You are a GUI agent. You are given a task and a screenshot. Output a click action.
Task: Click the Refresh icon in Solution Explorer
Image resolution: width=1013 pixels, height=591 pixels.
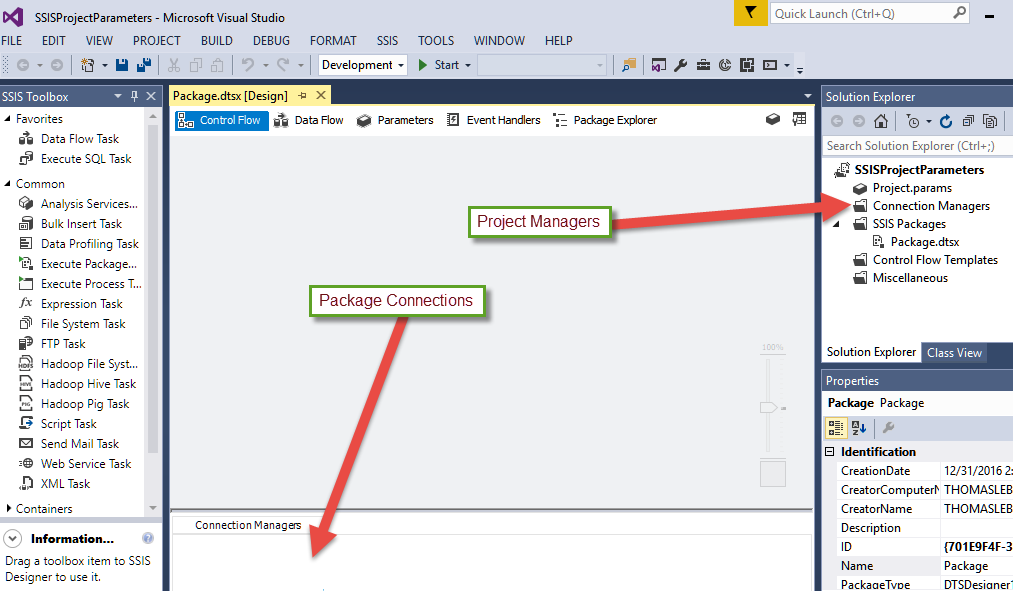946,121
